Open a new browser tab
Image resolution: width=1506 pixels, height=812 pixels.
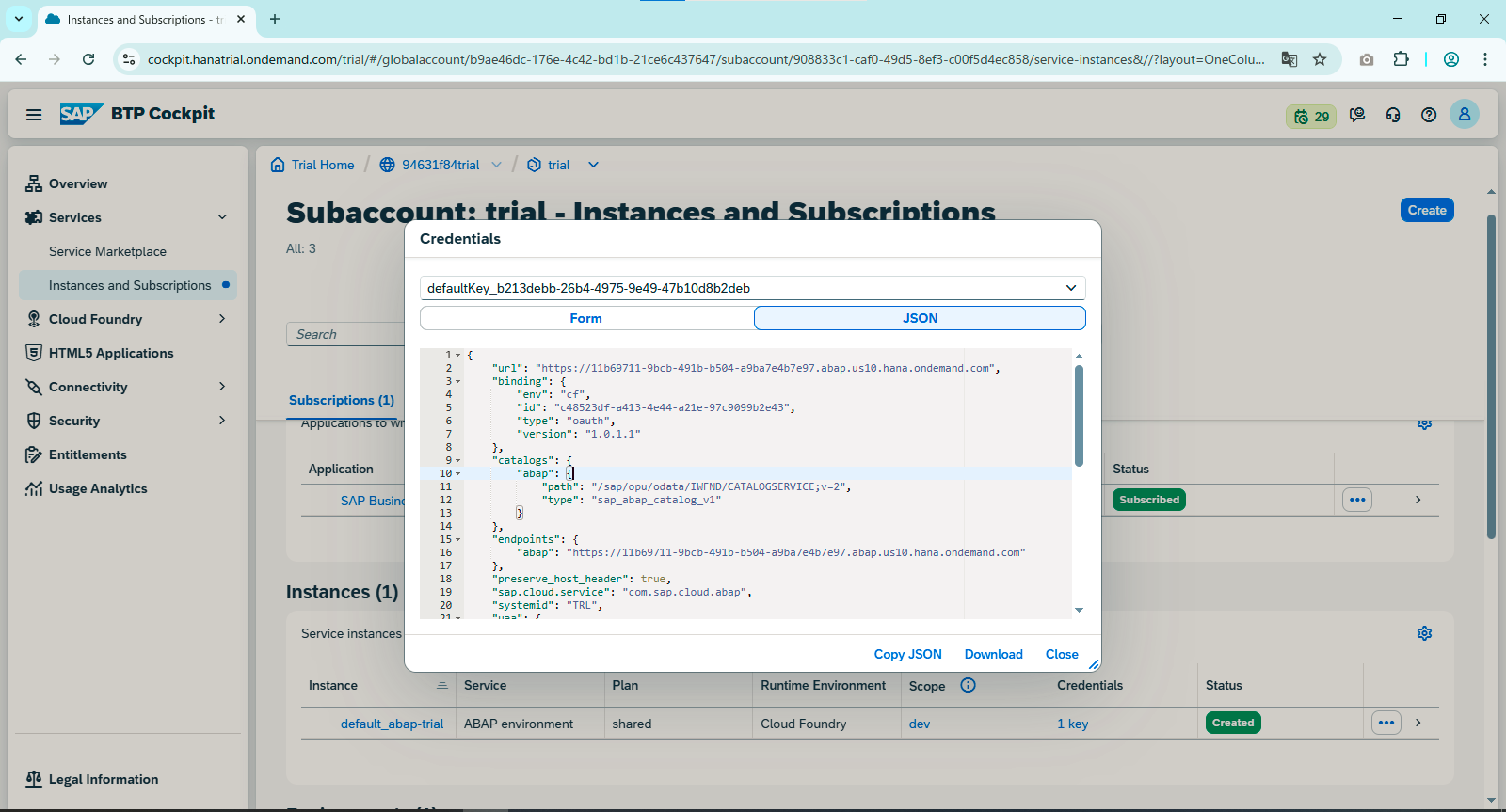(x=275, y=19)
